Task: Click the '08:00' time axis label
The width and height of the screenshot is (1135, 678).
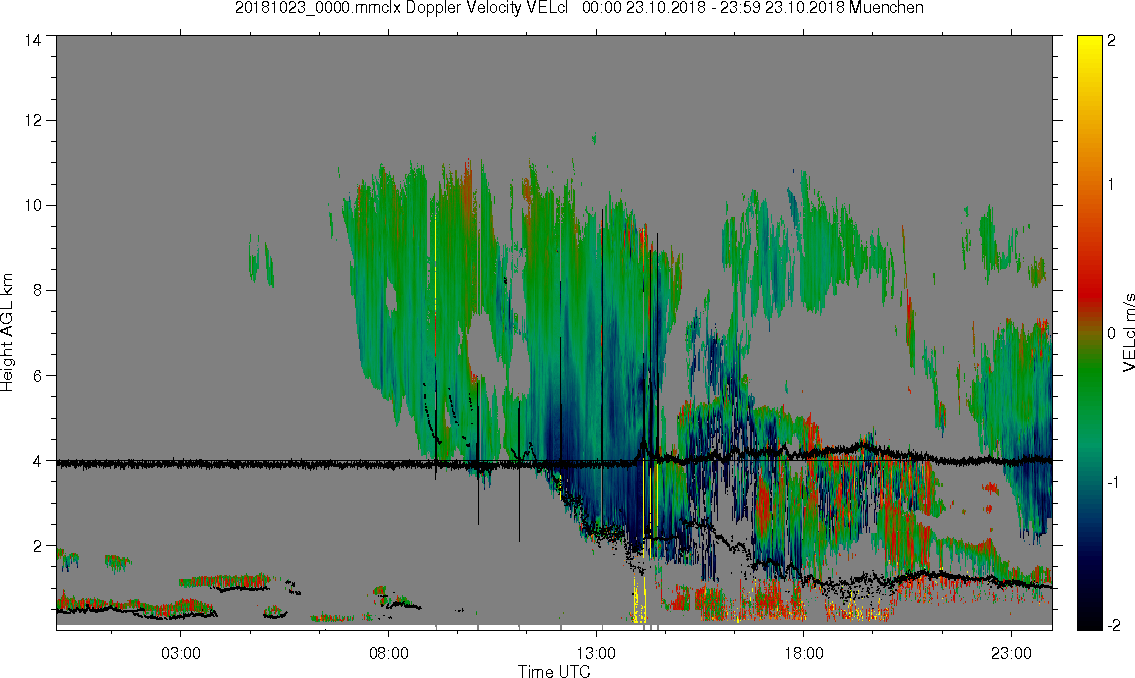Action: pos(389,653)
